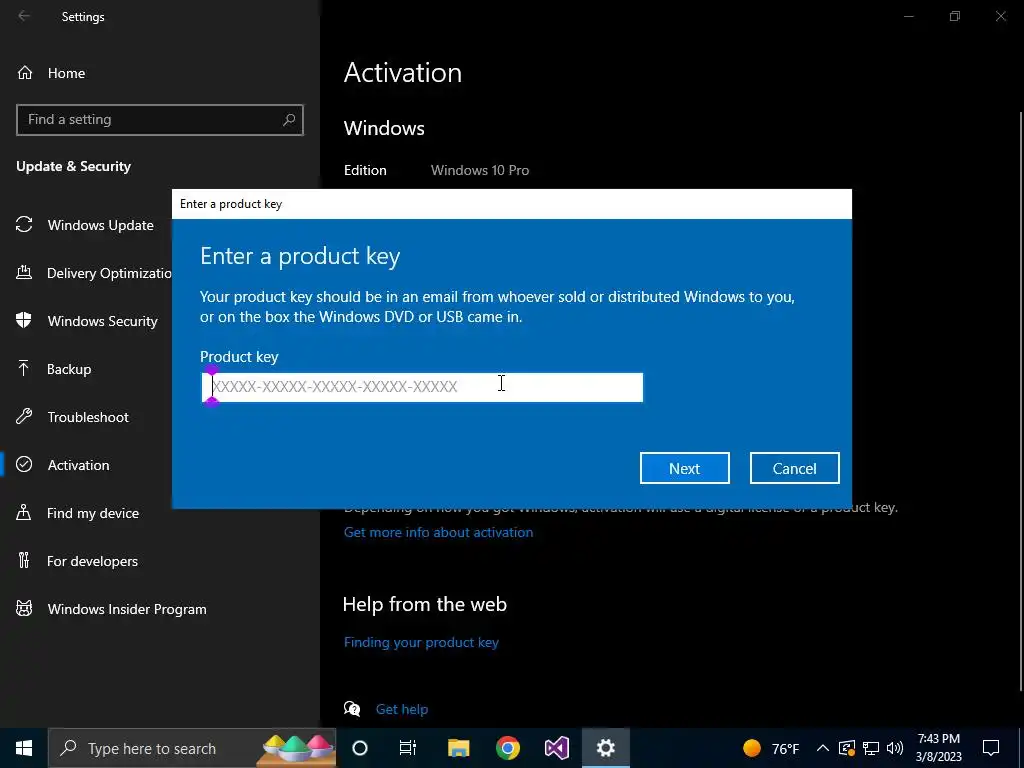Click the network icon in system tray

pyautogui.click(x=871, y=748)
